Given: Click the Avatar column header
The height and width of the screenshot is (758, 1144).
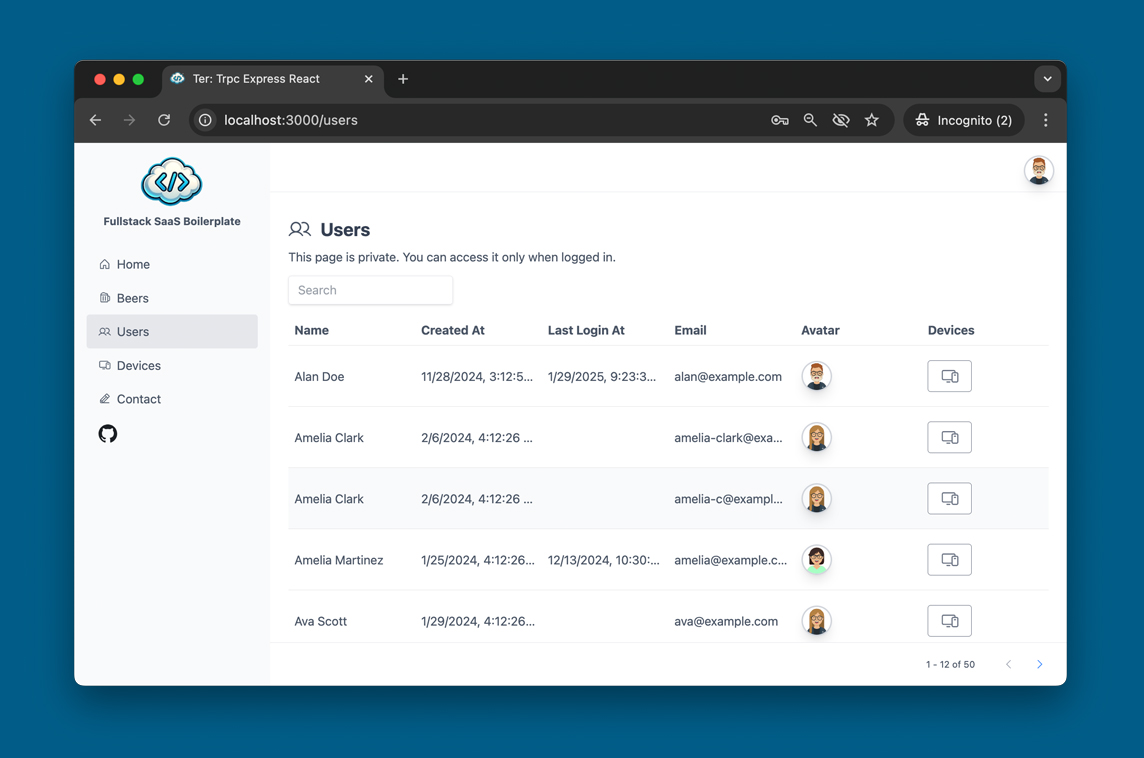Looking at the screenshot, I should click(820, 330).
